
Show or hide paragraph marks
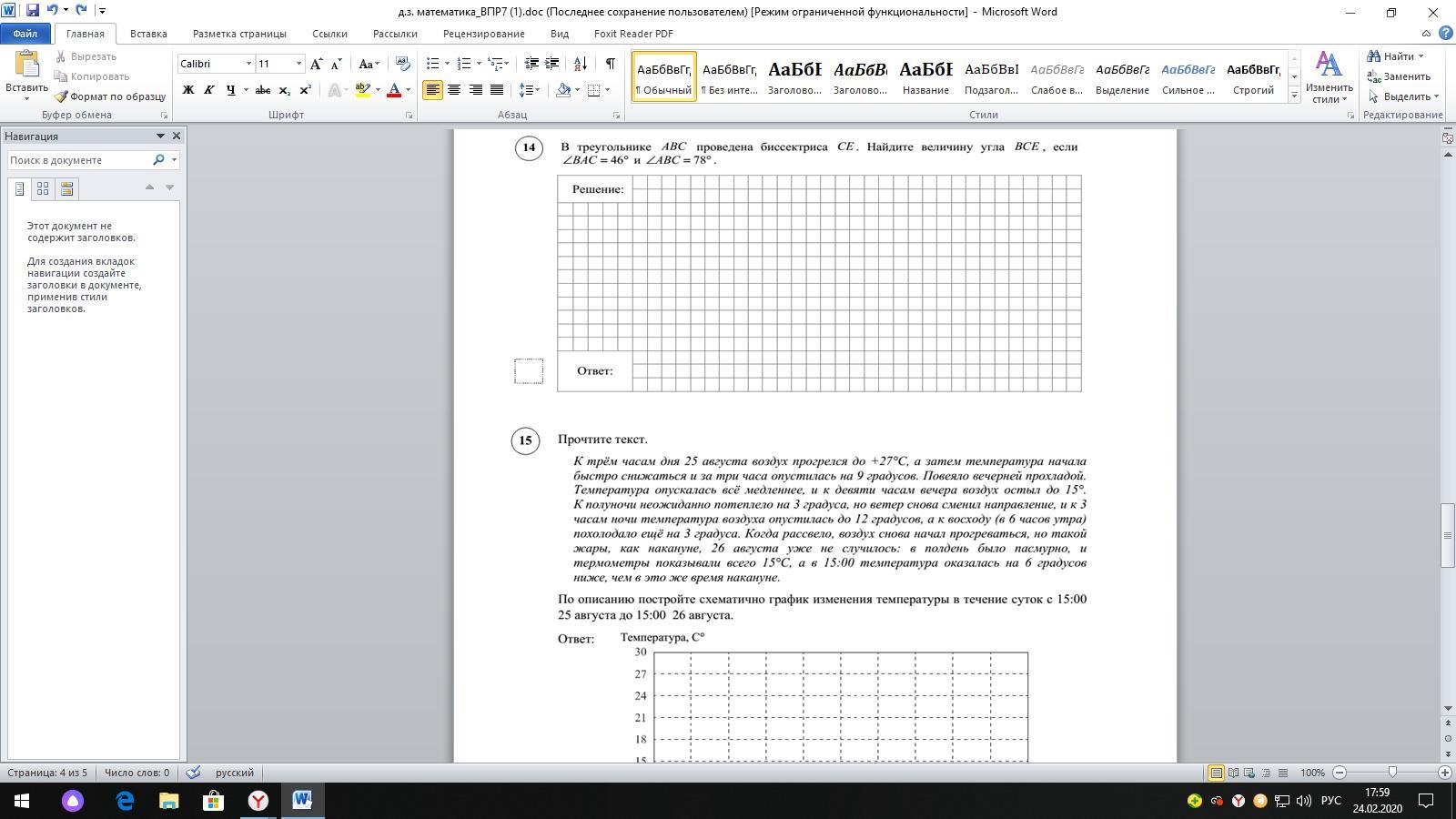click(x=610, y=64)
